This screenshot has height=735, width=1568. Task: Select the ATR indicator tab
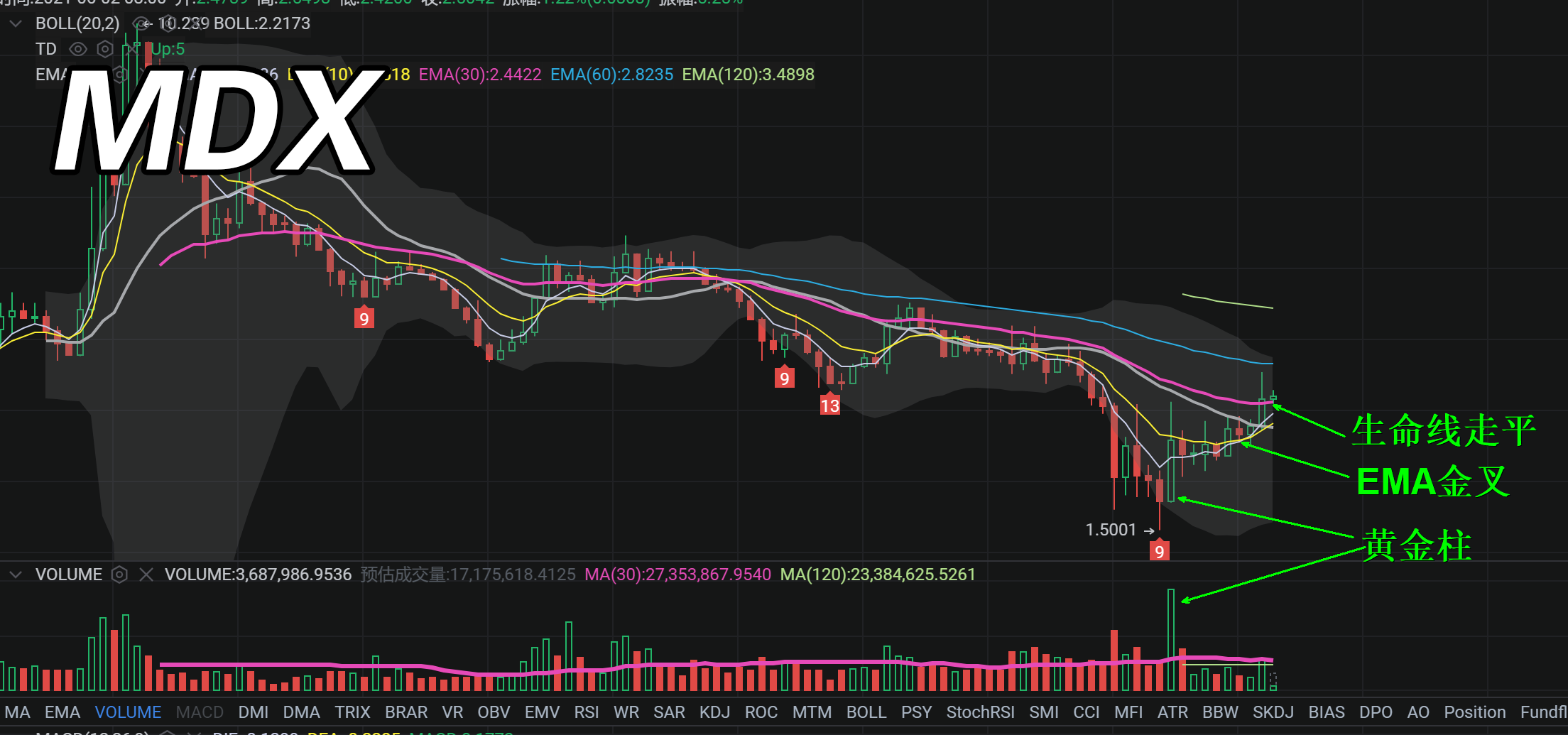click(x=1172, y=712)
